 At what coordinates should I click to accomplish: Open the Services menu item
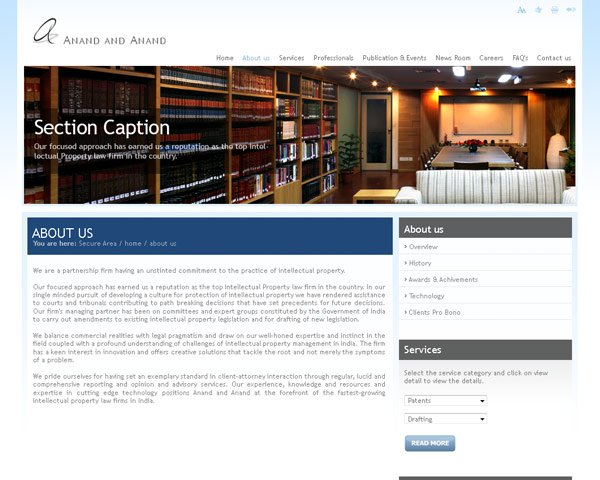pyautogui.click(x=291, y=58)
